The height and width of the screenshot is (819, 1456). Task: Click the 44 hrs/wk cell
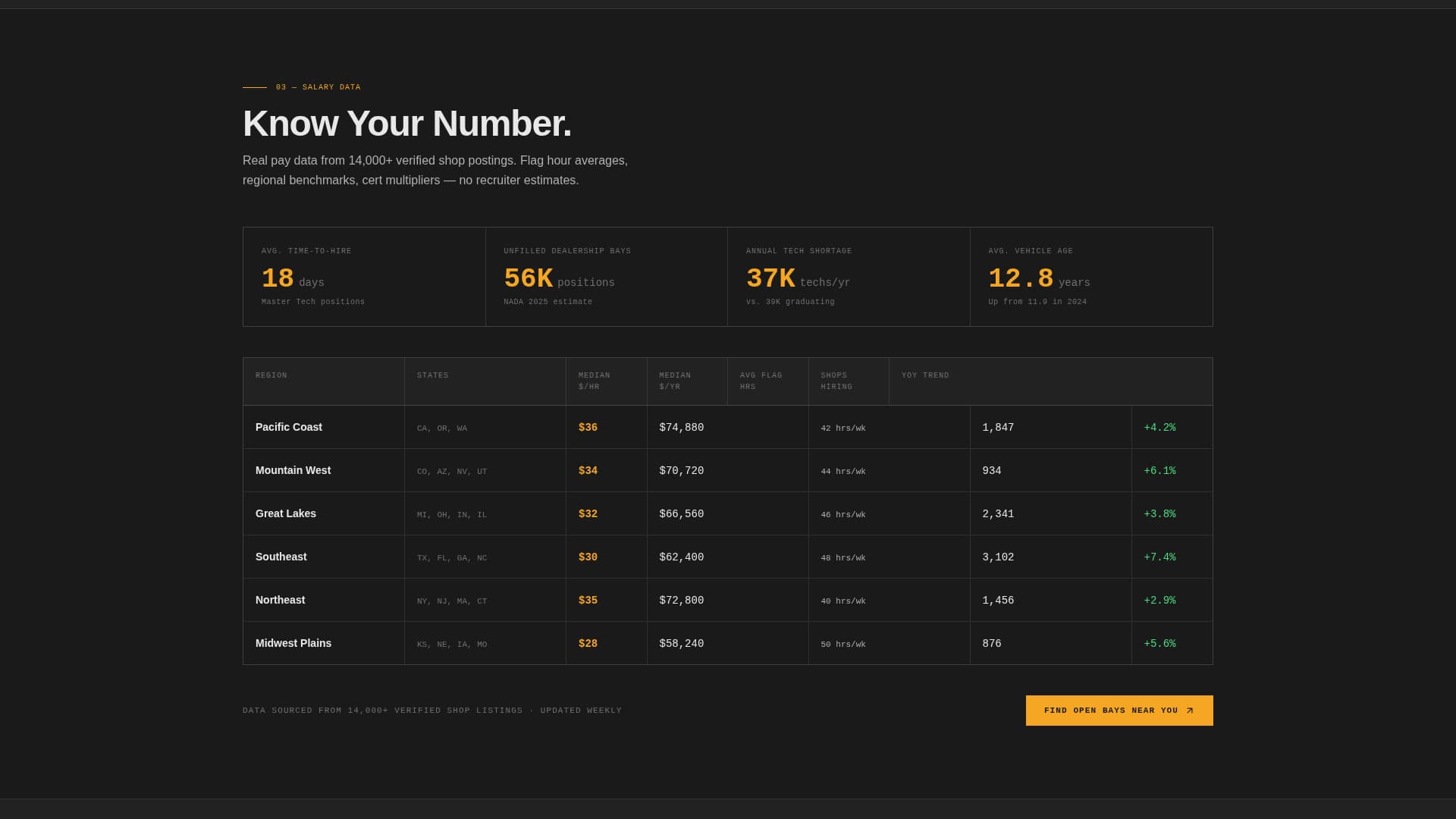[890, 470]
